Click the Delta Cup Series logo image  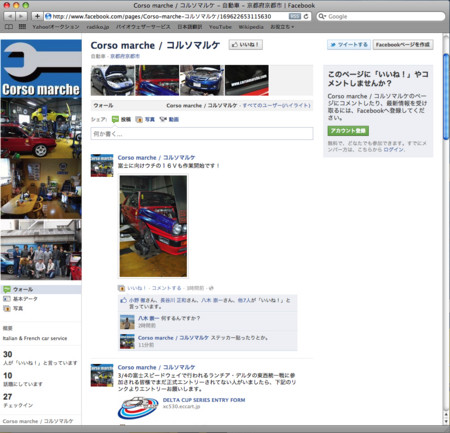point(138,408)
